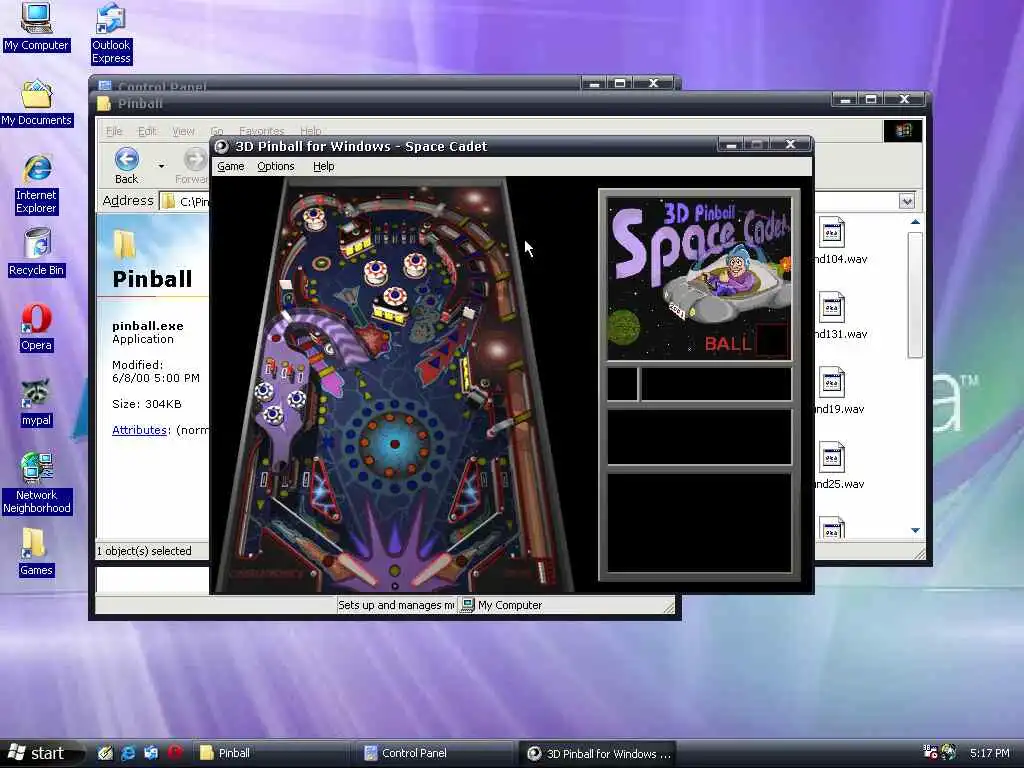Switch to Pinball folder taskbar button
The image size is (1024, 768).
[270, 753]
